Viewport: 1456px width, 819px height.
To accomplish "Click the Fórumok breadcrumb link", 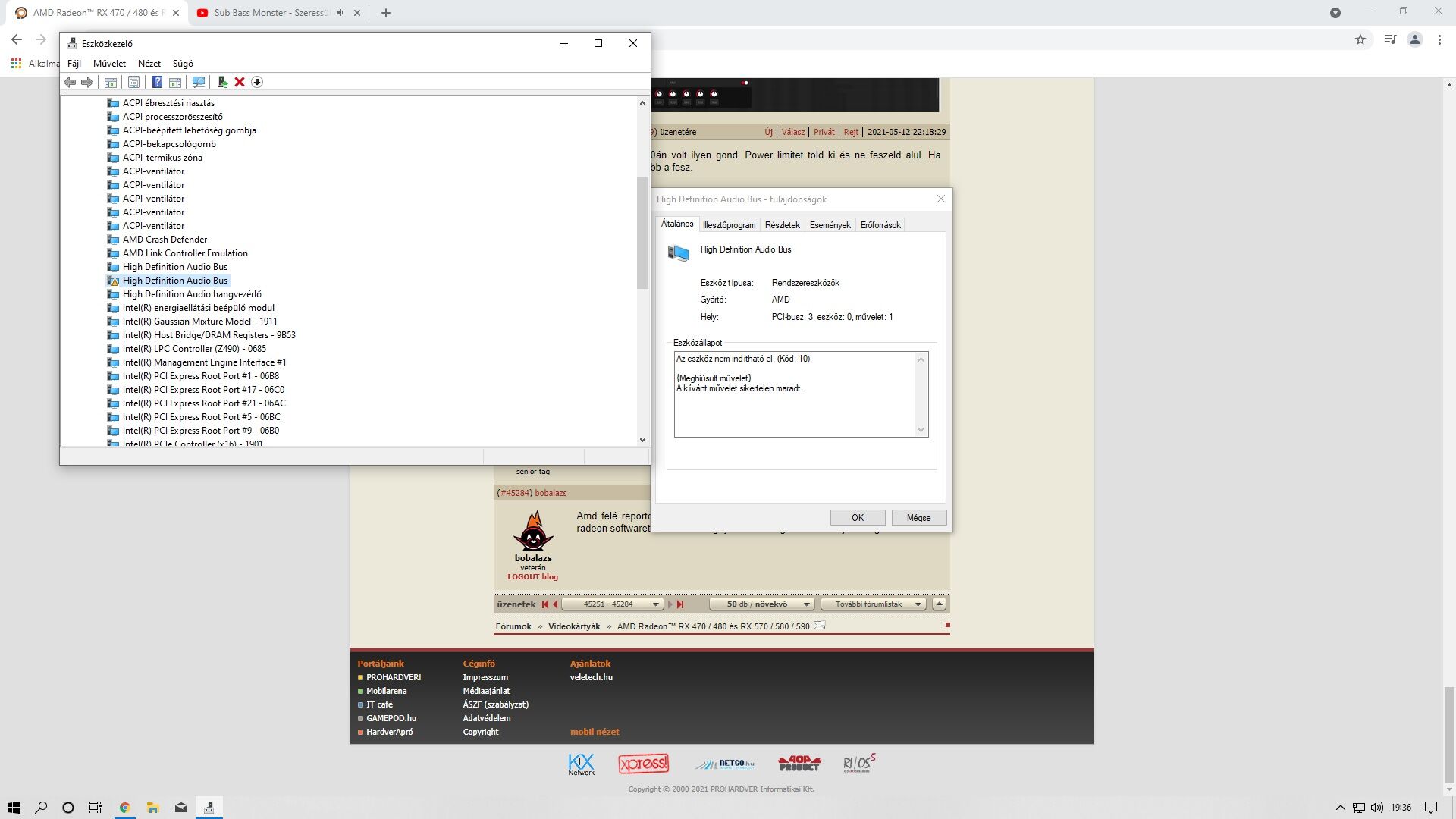I will coord(513,626).
